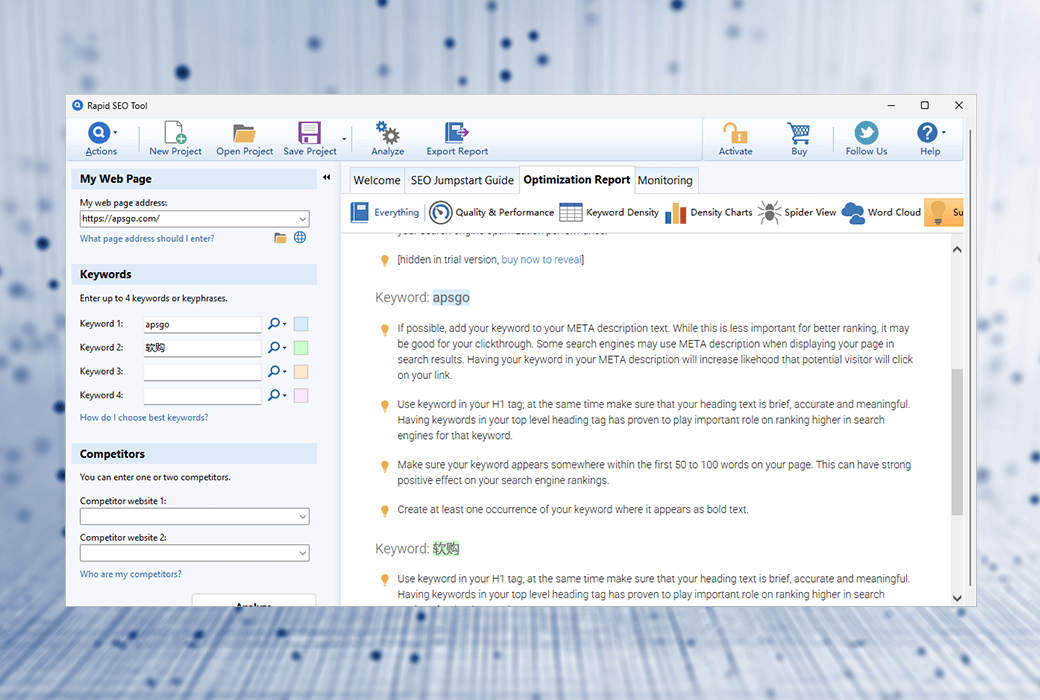Show the Word Cloud view
1040x700 pixels.
pos(881,212)
